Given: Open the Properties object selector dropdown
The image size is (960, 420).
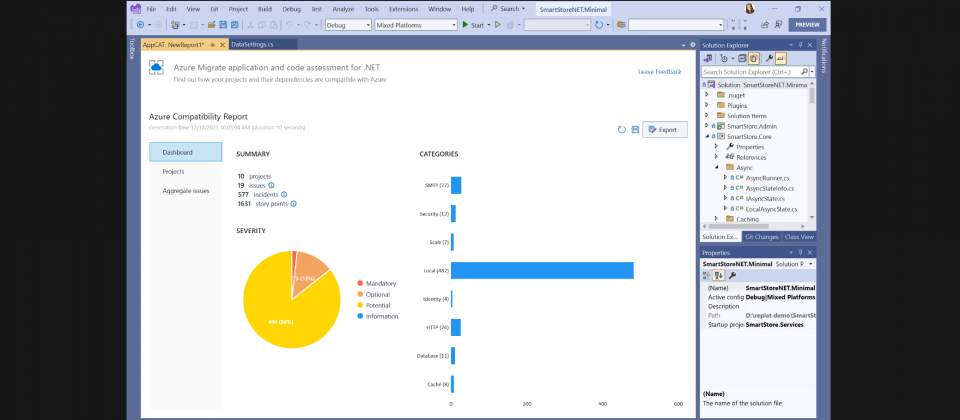Looking at the screenshot, I should [x=811, y=264].
